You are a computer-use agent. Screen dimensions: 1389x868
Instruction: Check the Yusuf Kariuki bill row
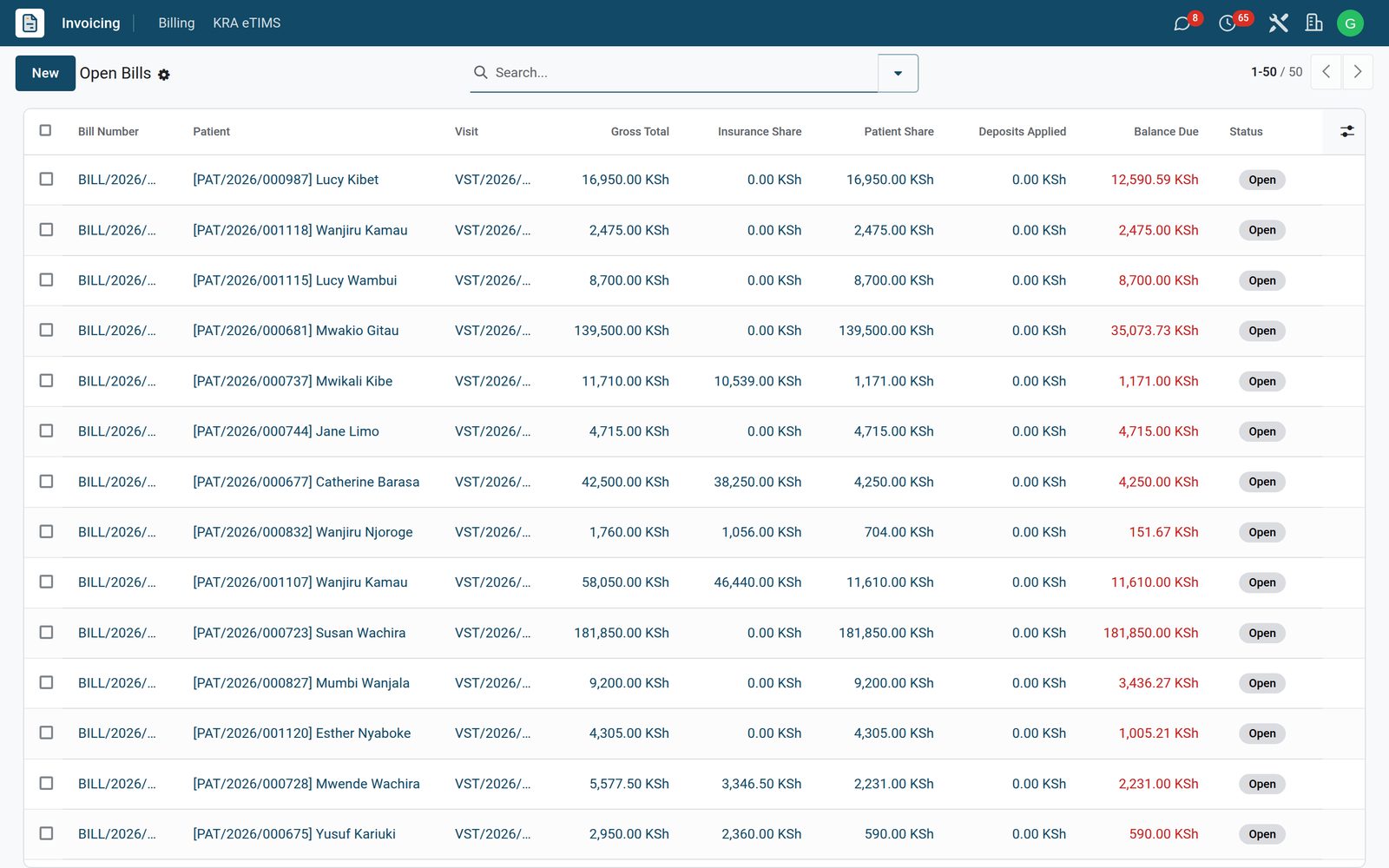pyautogui.click(x=46, y=833)
